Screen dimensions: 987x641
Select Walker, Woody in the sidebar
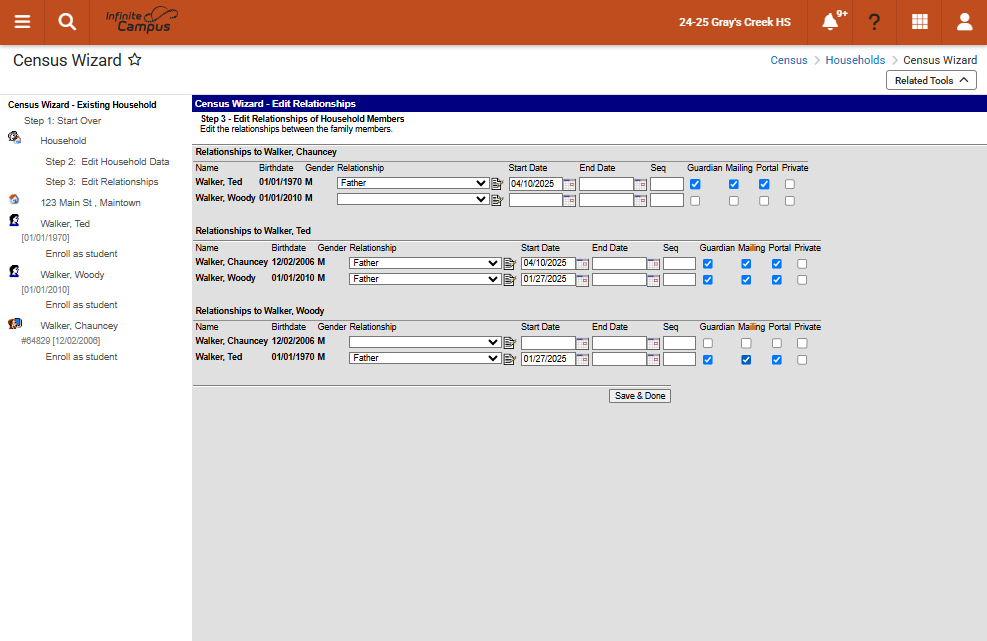(72, 275)
